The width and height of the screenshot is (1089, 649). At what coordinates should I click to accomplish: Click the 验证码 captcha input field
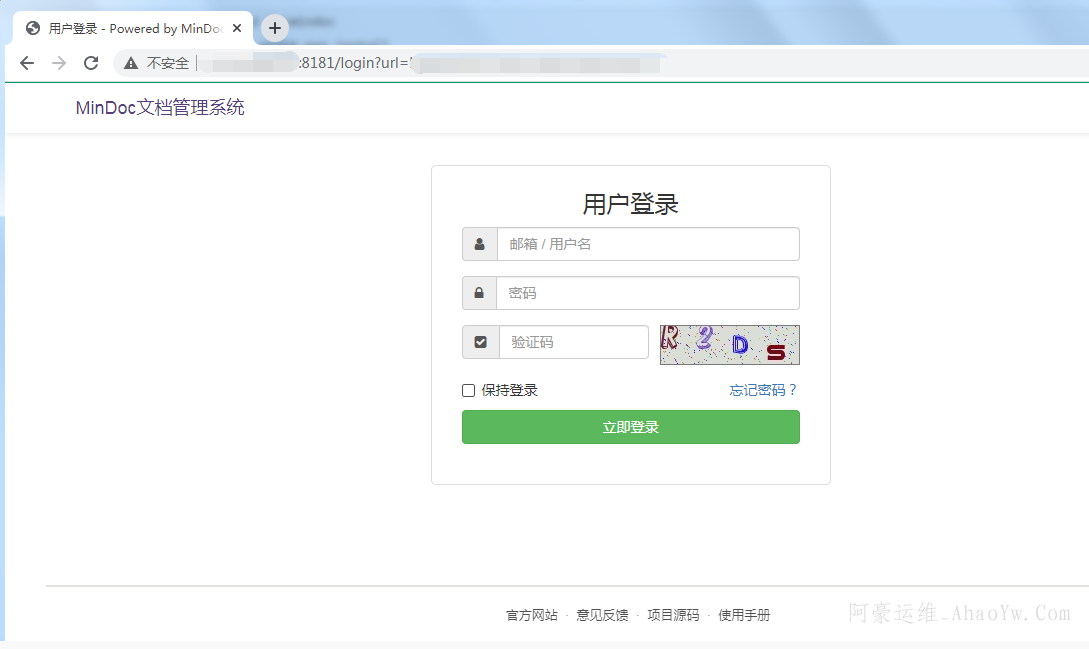pyautogui.click(x=573, y=342)
